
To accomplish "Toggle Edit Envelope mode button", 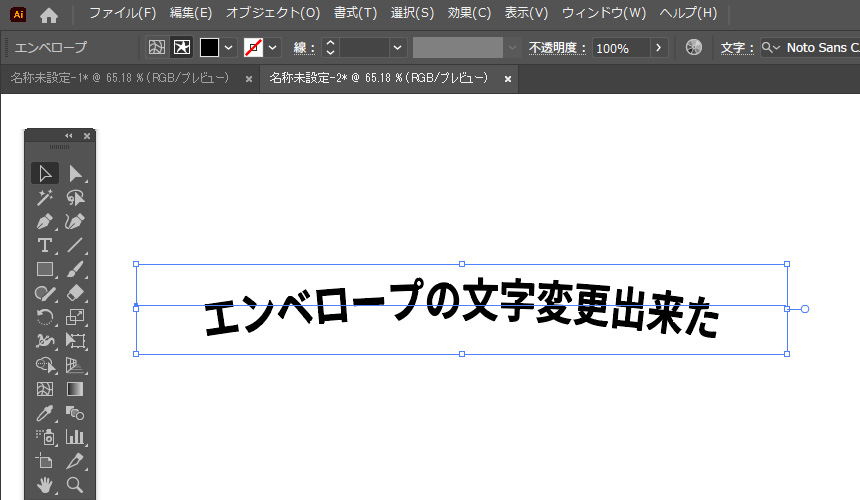I will point(156,48).
